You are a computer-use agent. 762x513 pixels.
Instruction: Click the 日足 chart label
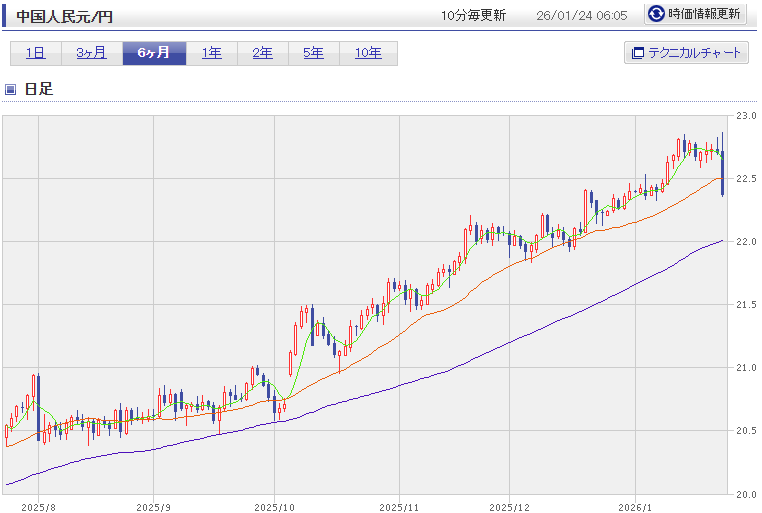(x=39, y=89)
